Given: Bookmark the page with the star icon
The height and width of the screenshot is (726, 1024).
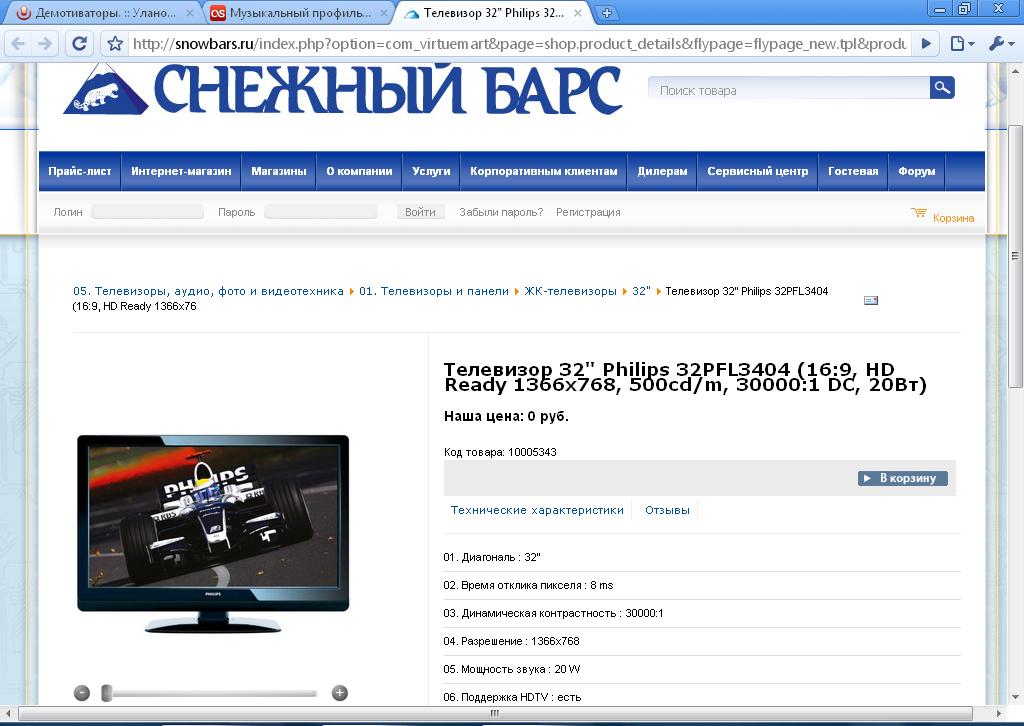Looking at the screenshot, I should [x=115, y=44].
